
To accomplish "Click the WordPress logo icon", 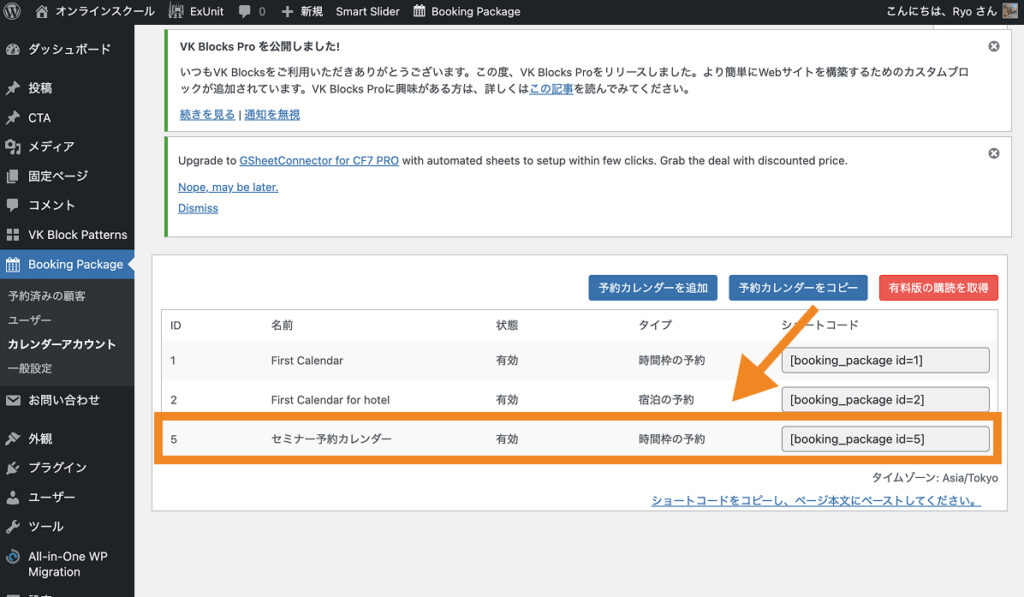I will 13,11.
